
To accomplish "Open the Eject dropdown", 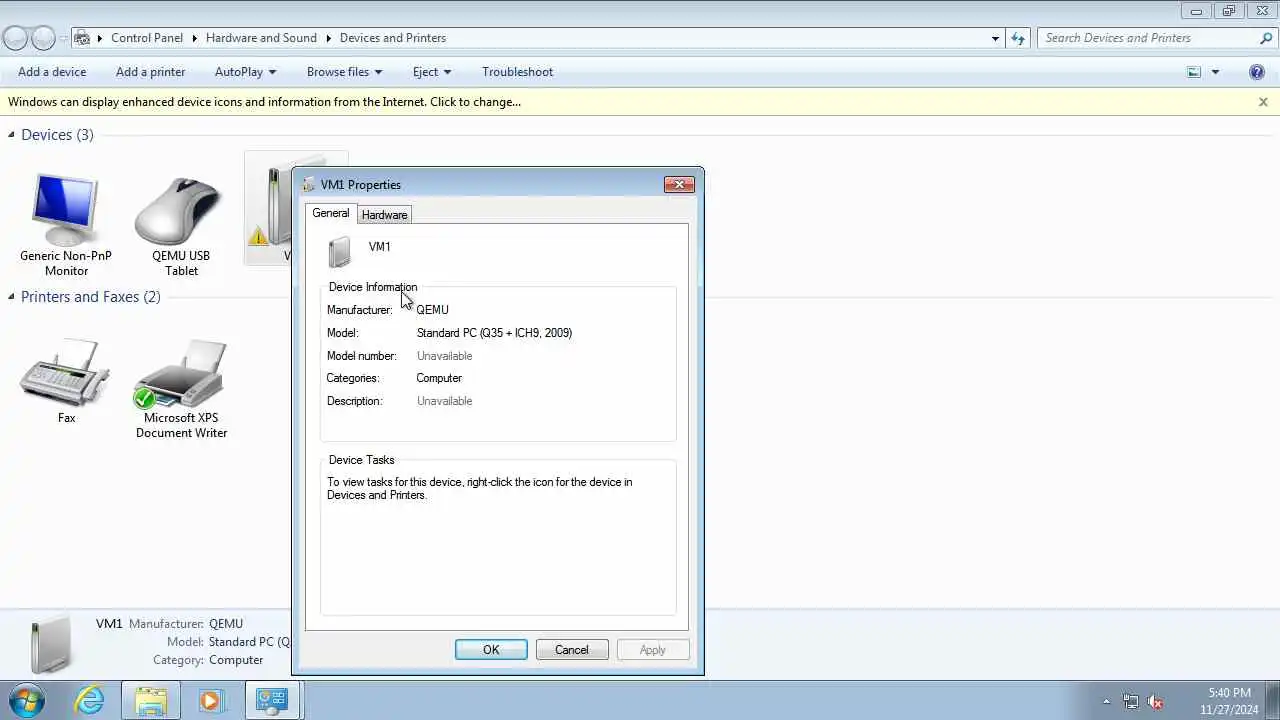I will pos(432,72).
